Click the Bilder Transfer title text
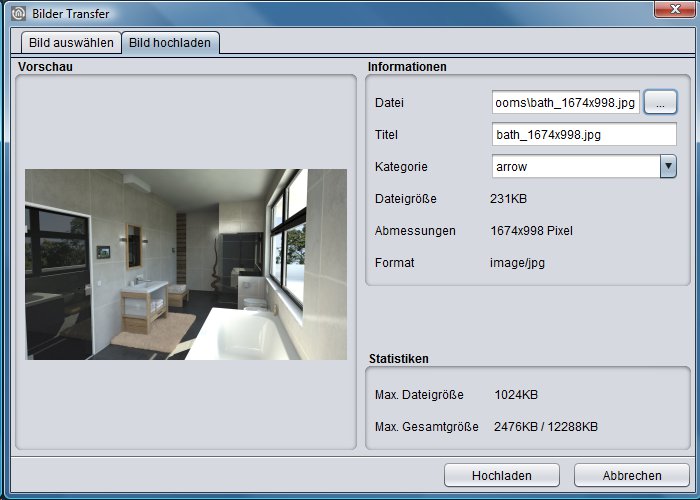700x500 pixels. [x=71, y=14]
